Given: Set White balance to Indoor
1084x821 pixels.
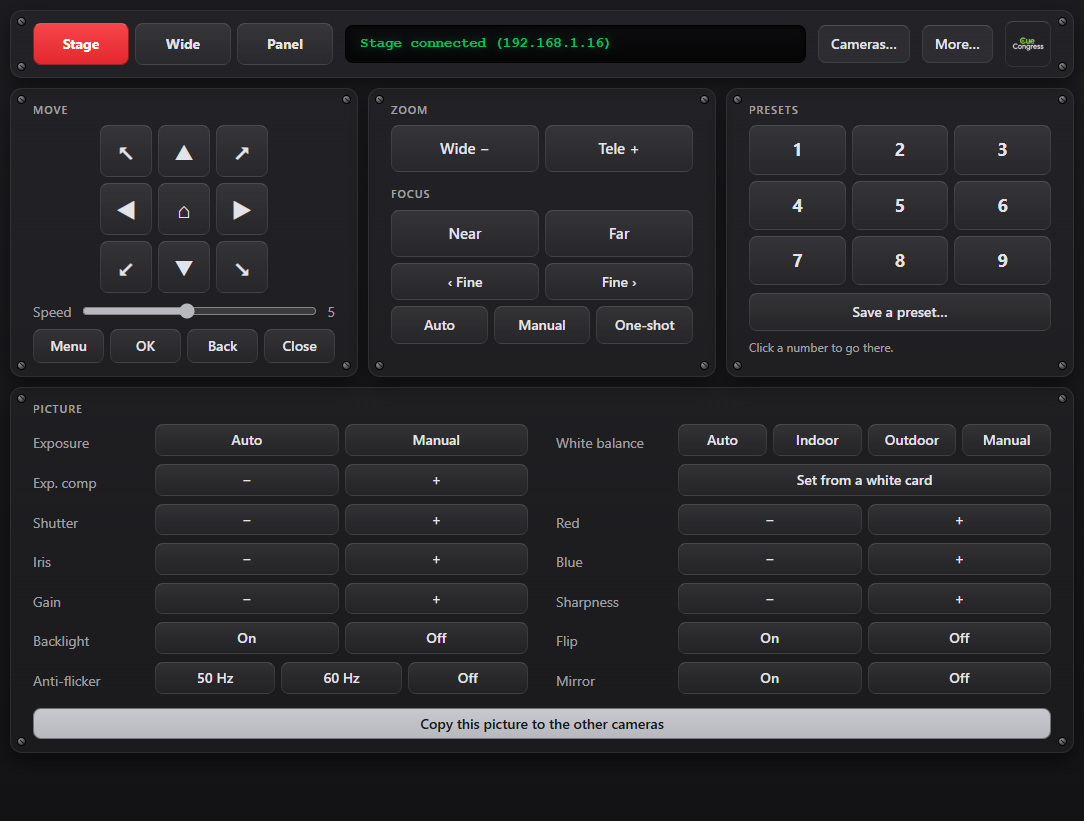Looking at the screenshot, I should coord(817,440).
